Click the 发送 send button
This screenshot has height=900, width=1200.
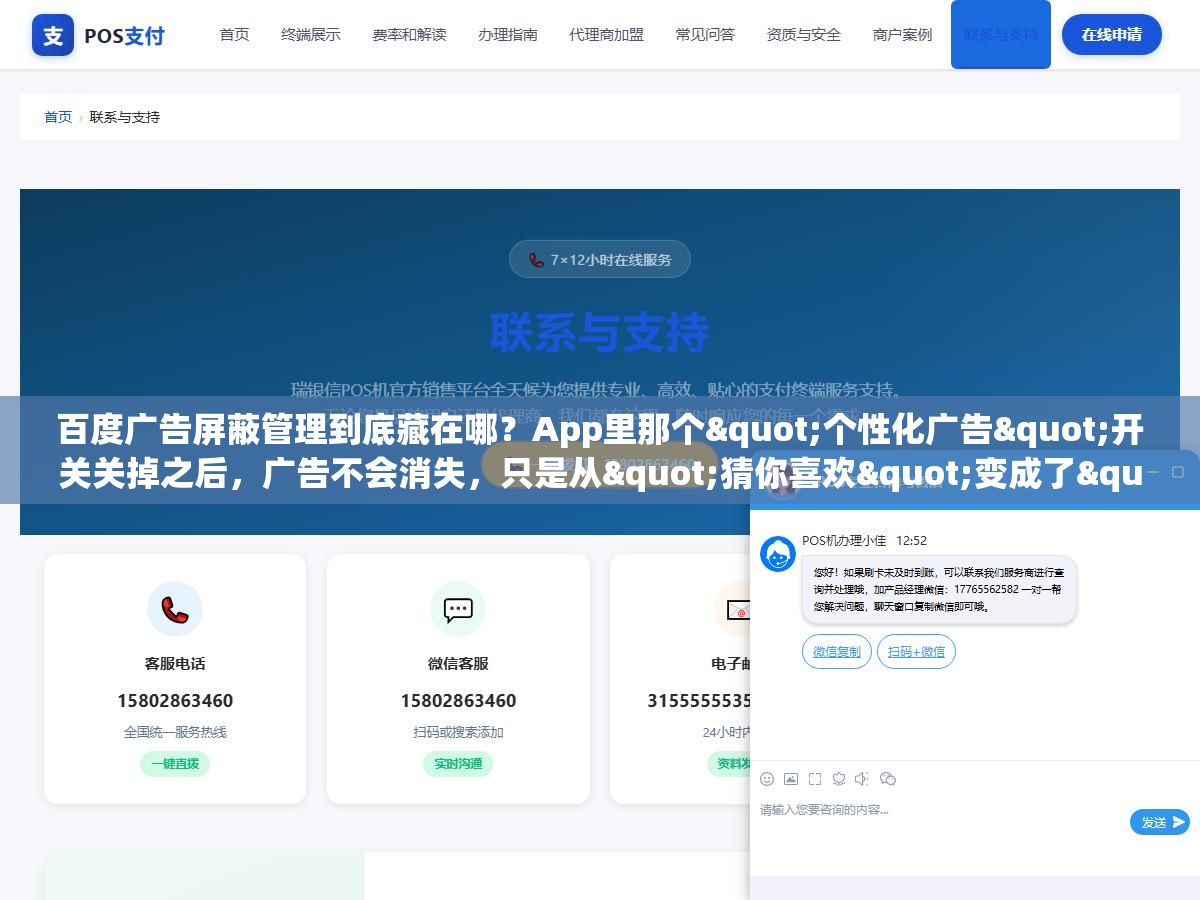click(1160, 822)
